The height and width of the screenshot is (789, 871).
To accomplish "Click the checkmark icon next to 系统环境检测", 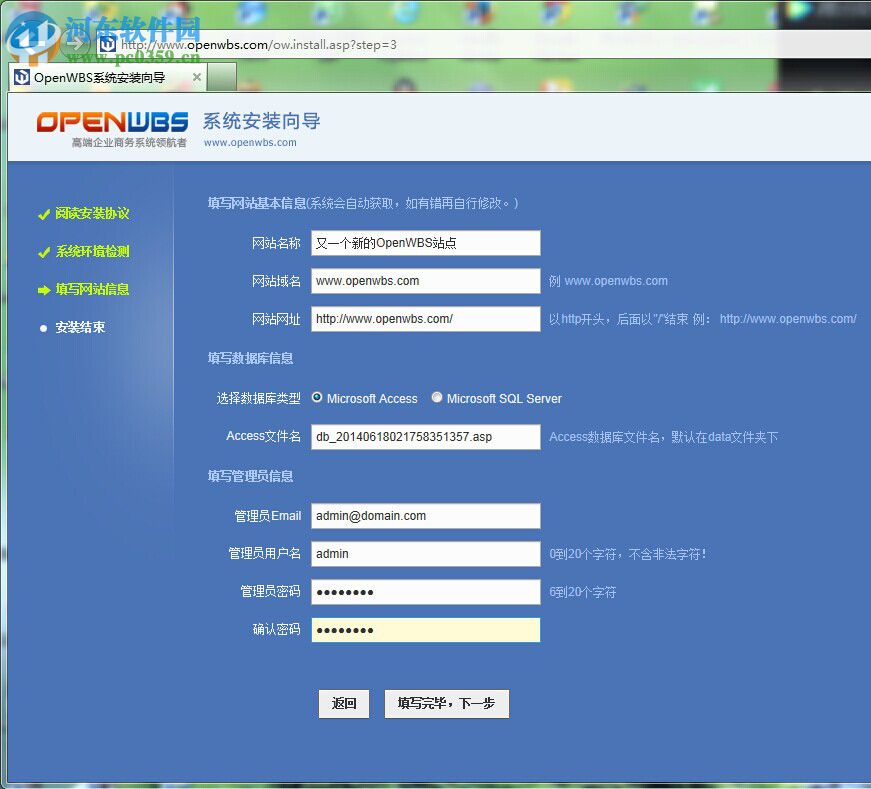I will click(44, 251).
